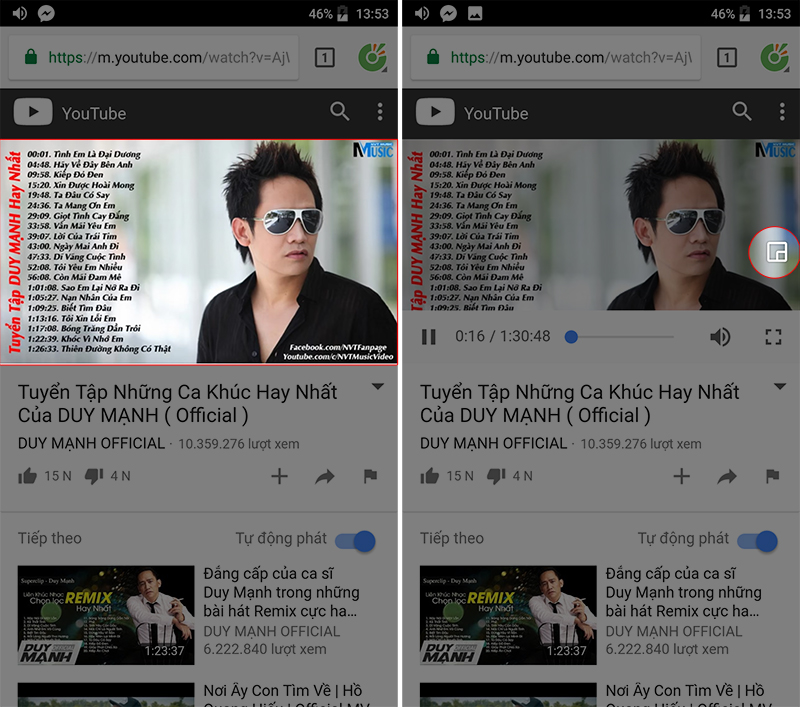Add video to playlist in left screenshot
The image size is (800, 707).
pyautogui.click(x=279, y=476)
